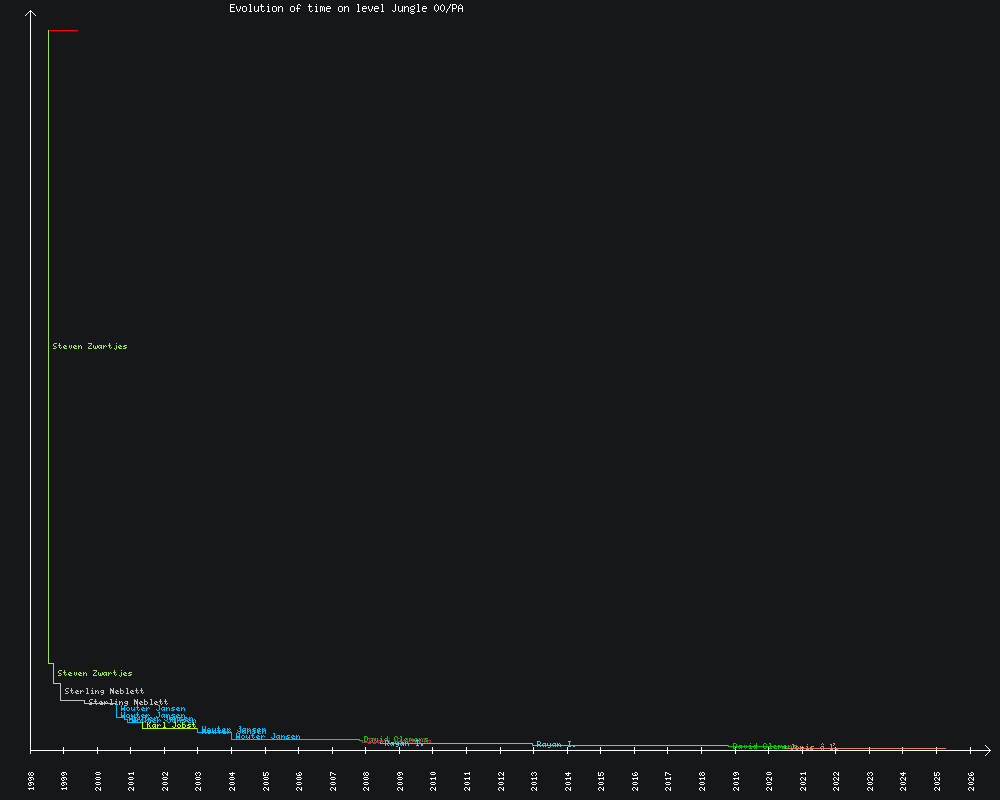This screenshot has height=800, width=1000.
Task: Click the tall 'Steven Zwartjes' label mid-chart
Action: (90, 346)
